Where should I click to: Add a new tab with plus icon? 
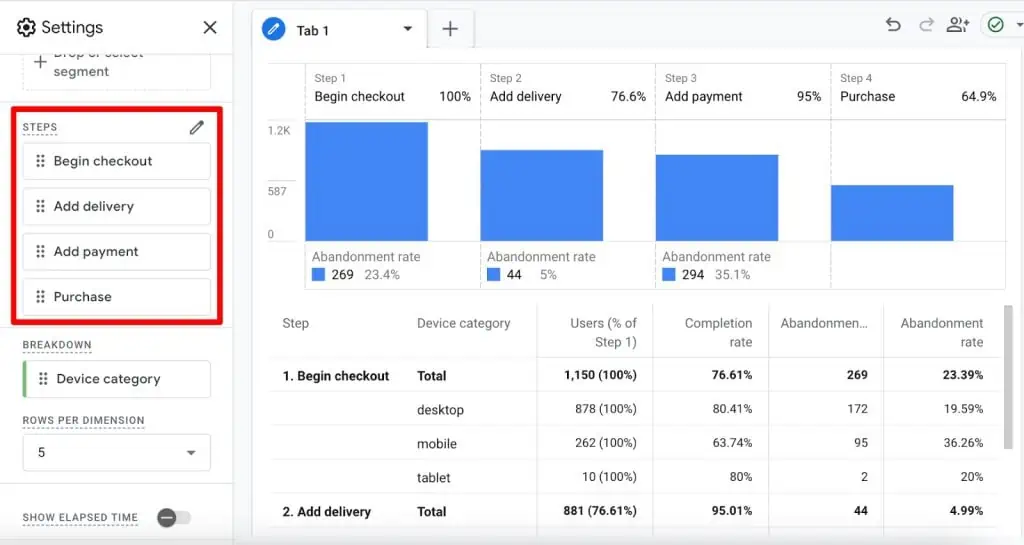coord(450,29)
